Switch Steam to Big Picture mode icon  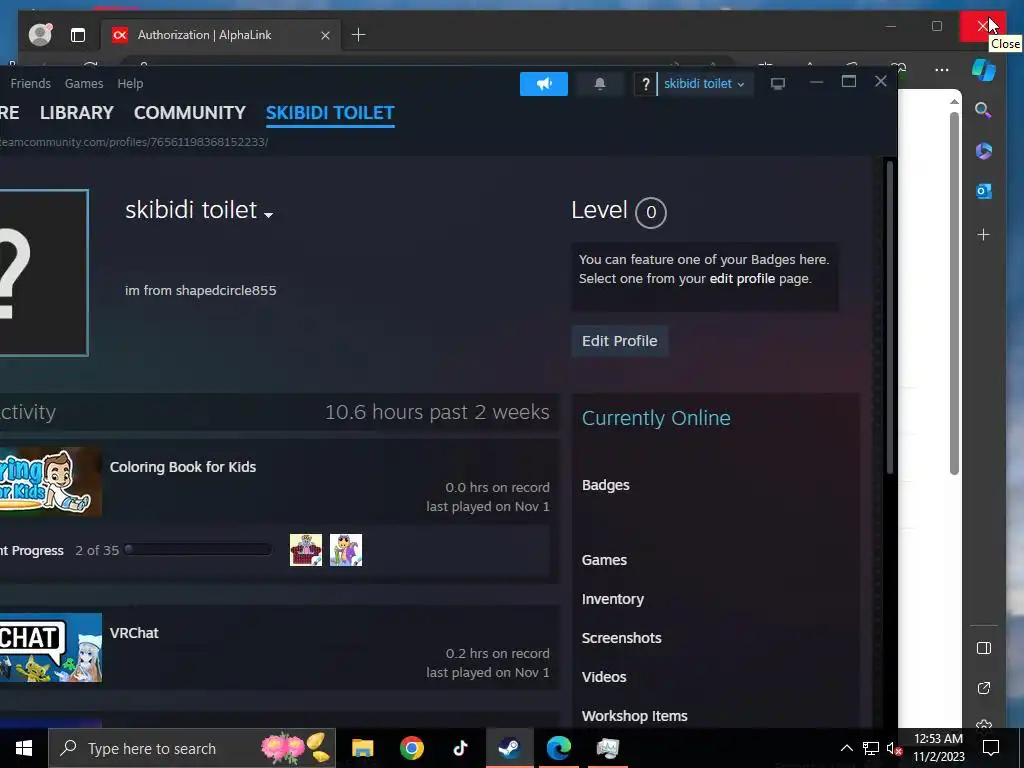[777, 84]
